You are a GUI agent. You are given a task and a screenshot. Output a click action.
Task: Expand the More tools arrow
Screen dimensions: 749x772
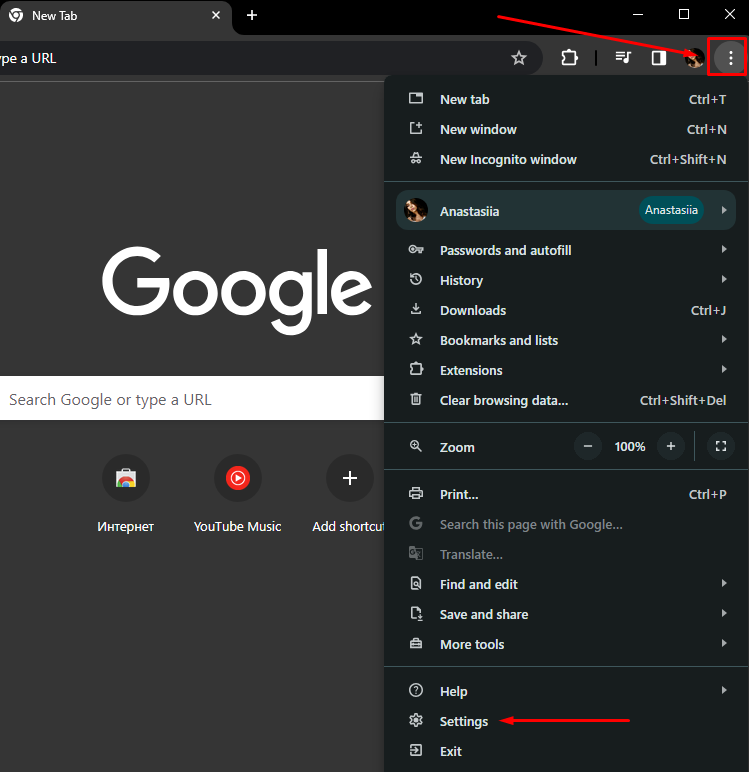pyautogui.click(x=724, y=643)
